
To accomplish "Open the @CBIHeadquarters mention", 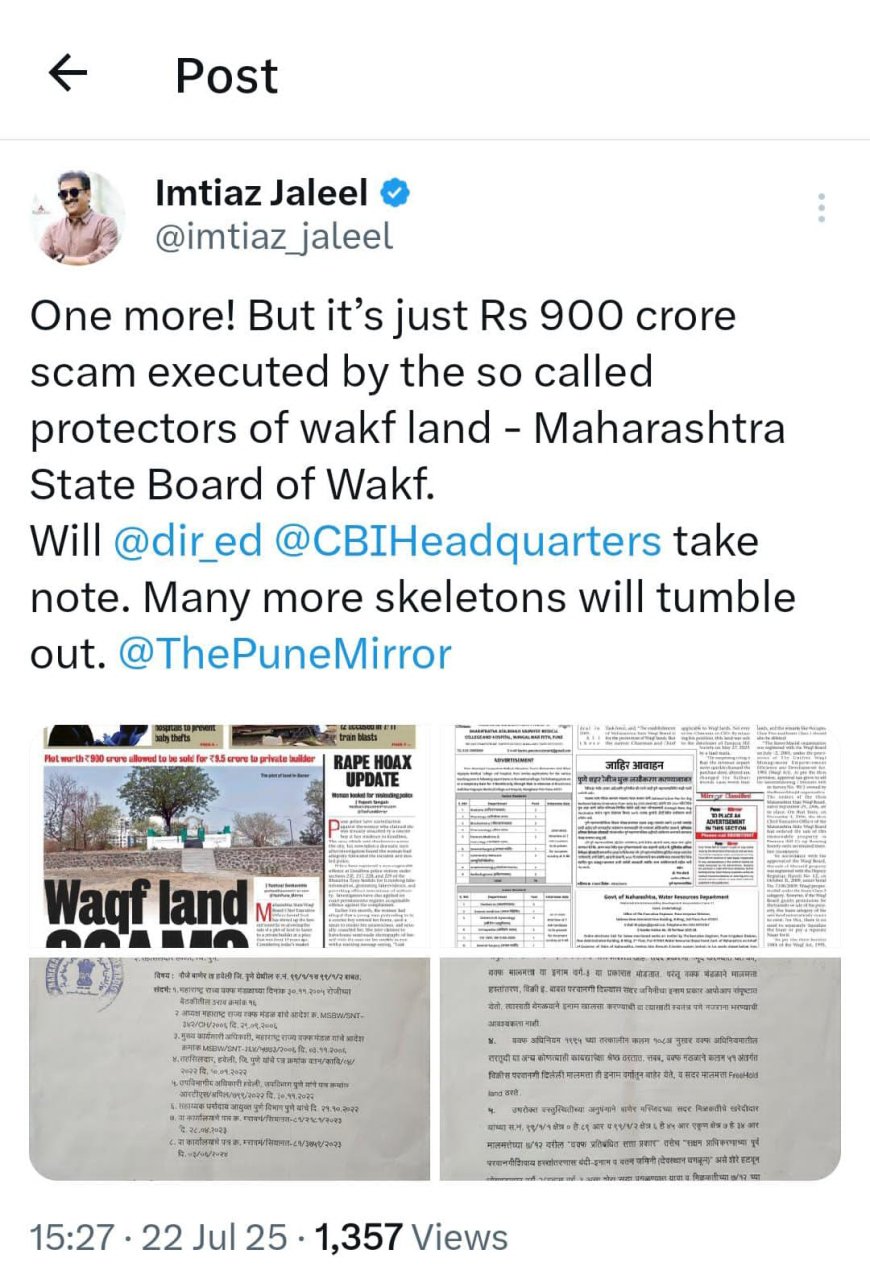I will [468, 542].
